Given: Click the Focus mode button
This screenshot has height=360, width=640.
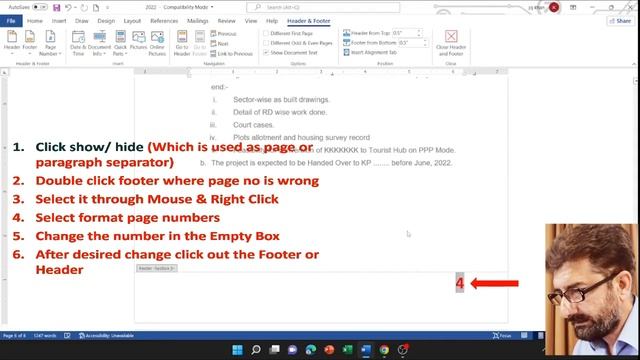Looking at the screenshot, I should coord(502,336).
